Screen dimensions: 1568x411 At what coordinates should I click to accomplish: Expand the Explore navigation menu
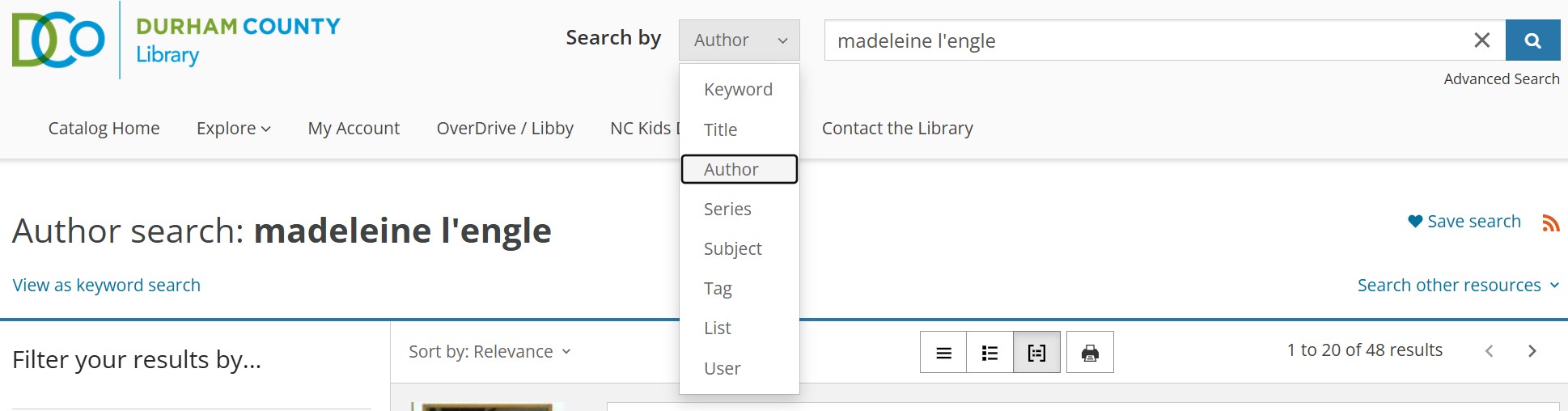coord(233,129)
